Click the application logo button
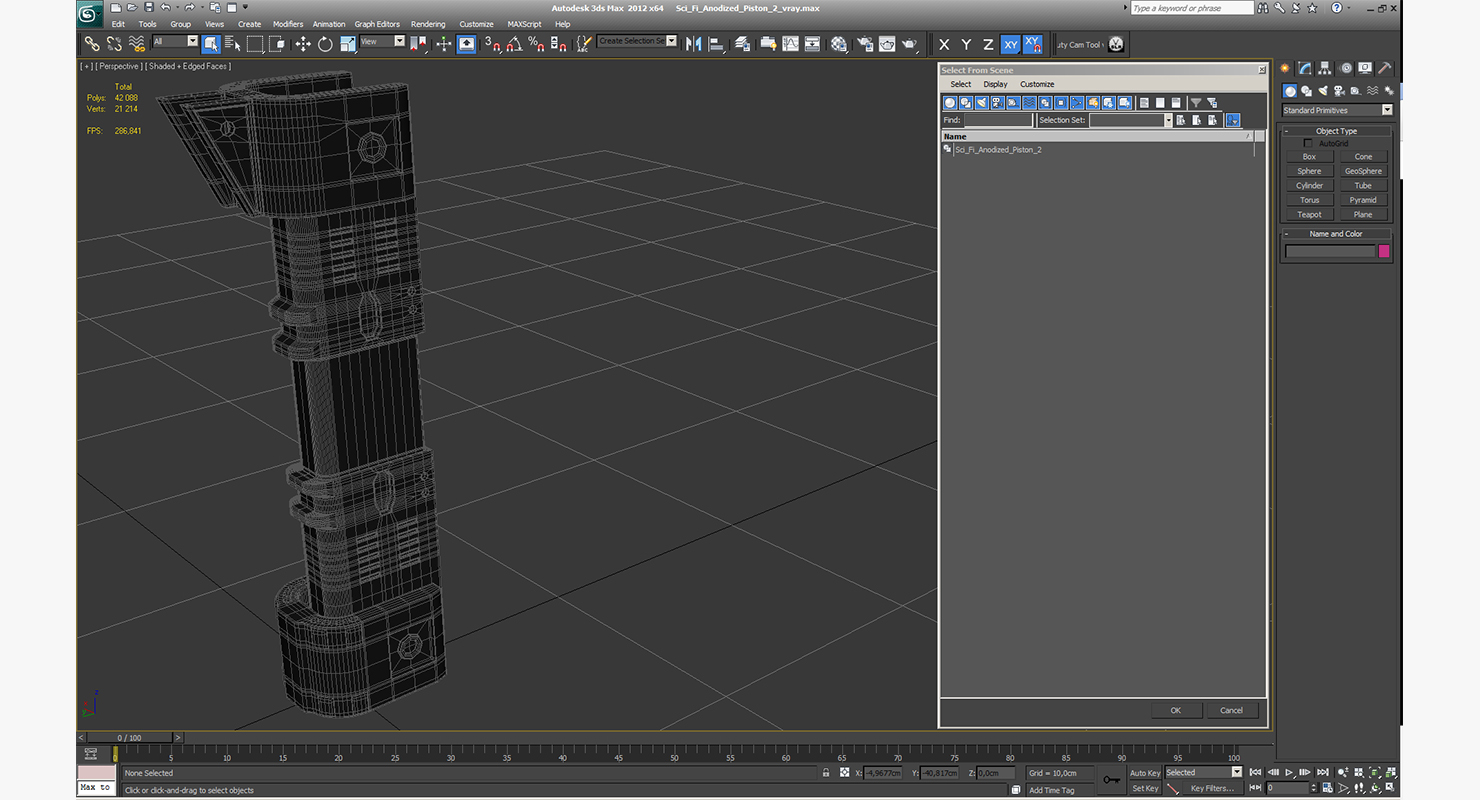Viewport: 1480px width, 800px height. (x=89, y=14)
